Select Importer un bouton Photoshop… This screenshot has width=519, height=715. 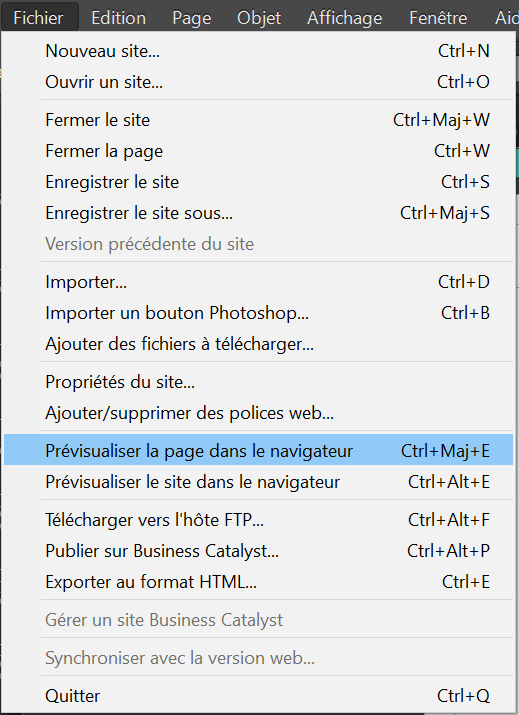click(259, 313)
